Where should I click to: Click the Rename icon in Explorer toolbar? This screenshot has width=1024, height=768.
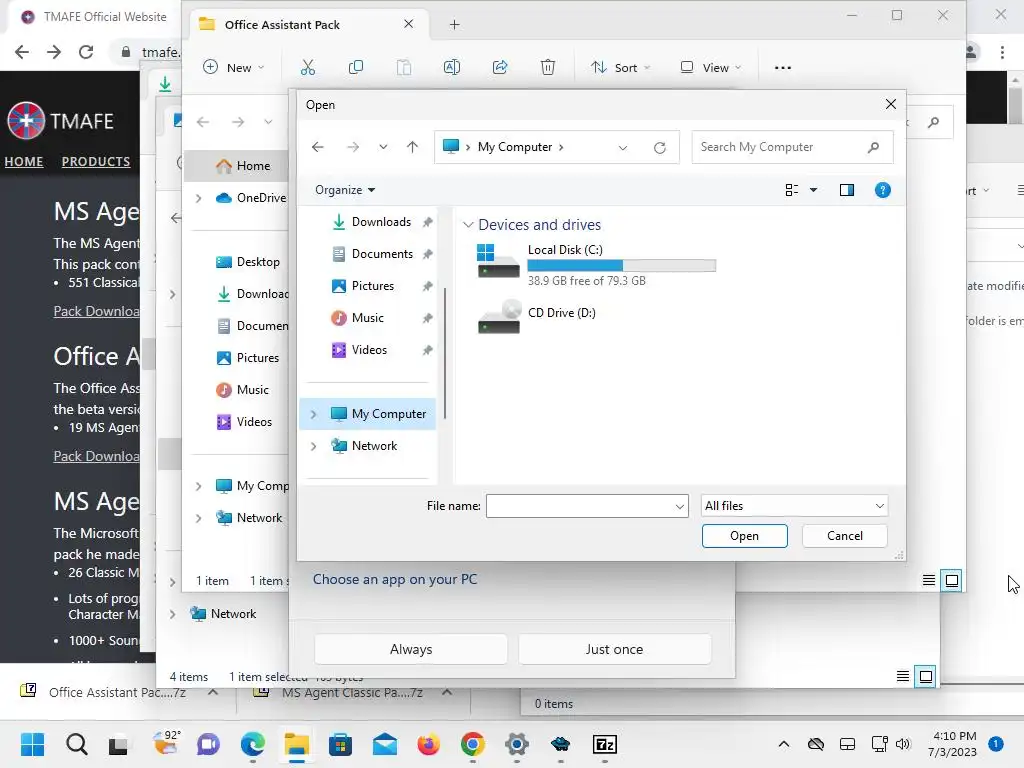pos(452,67)
